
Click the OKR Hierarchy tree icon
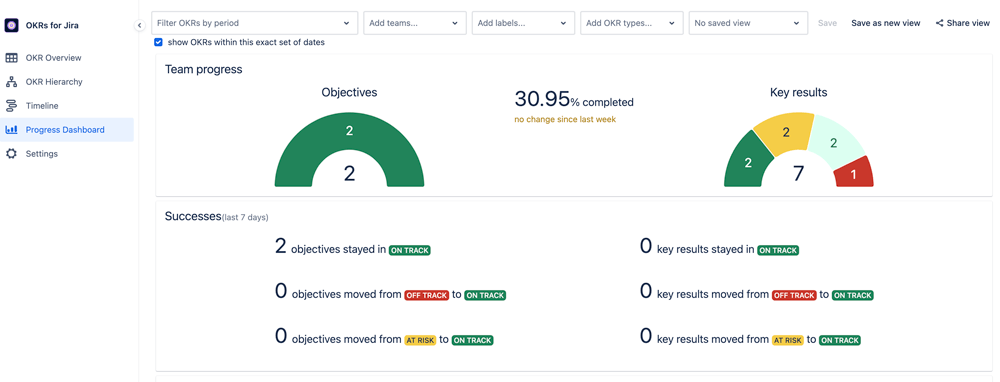click(11, 82)
